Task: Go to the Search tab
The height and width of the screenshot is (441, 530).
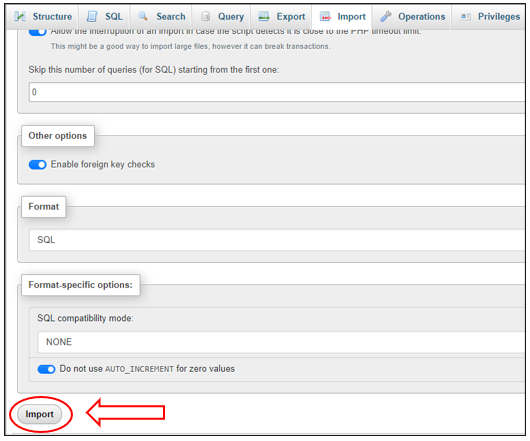Action: 161,17
